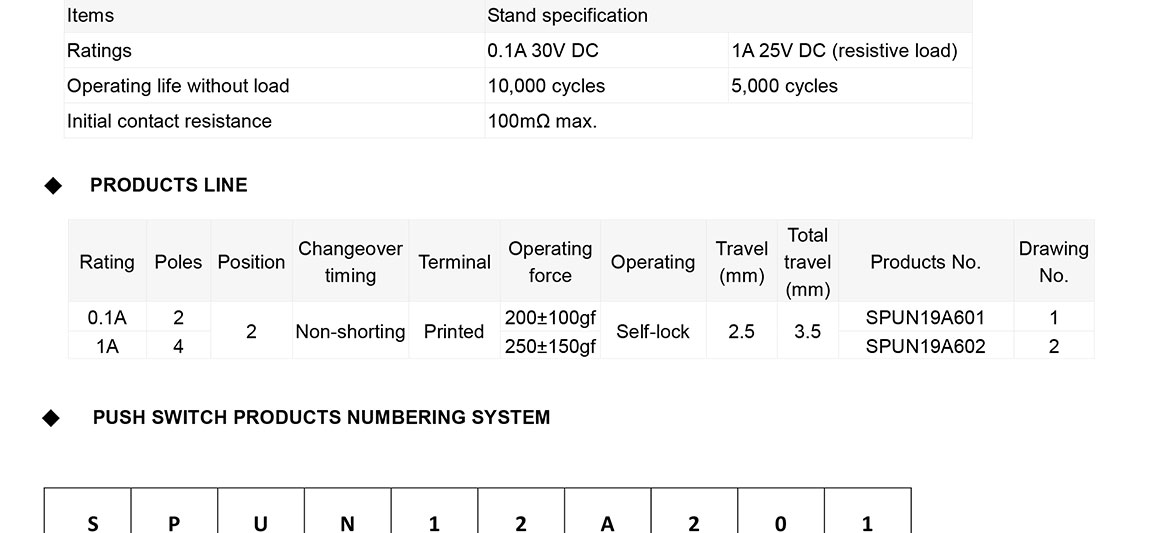Select the 10,000 cycles cell
Image resolution: width=1150 pixels, height=533 pixels.
click(546, 86)
